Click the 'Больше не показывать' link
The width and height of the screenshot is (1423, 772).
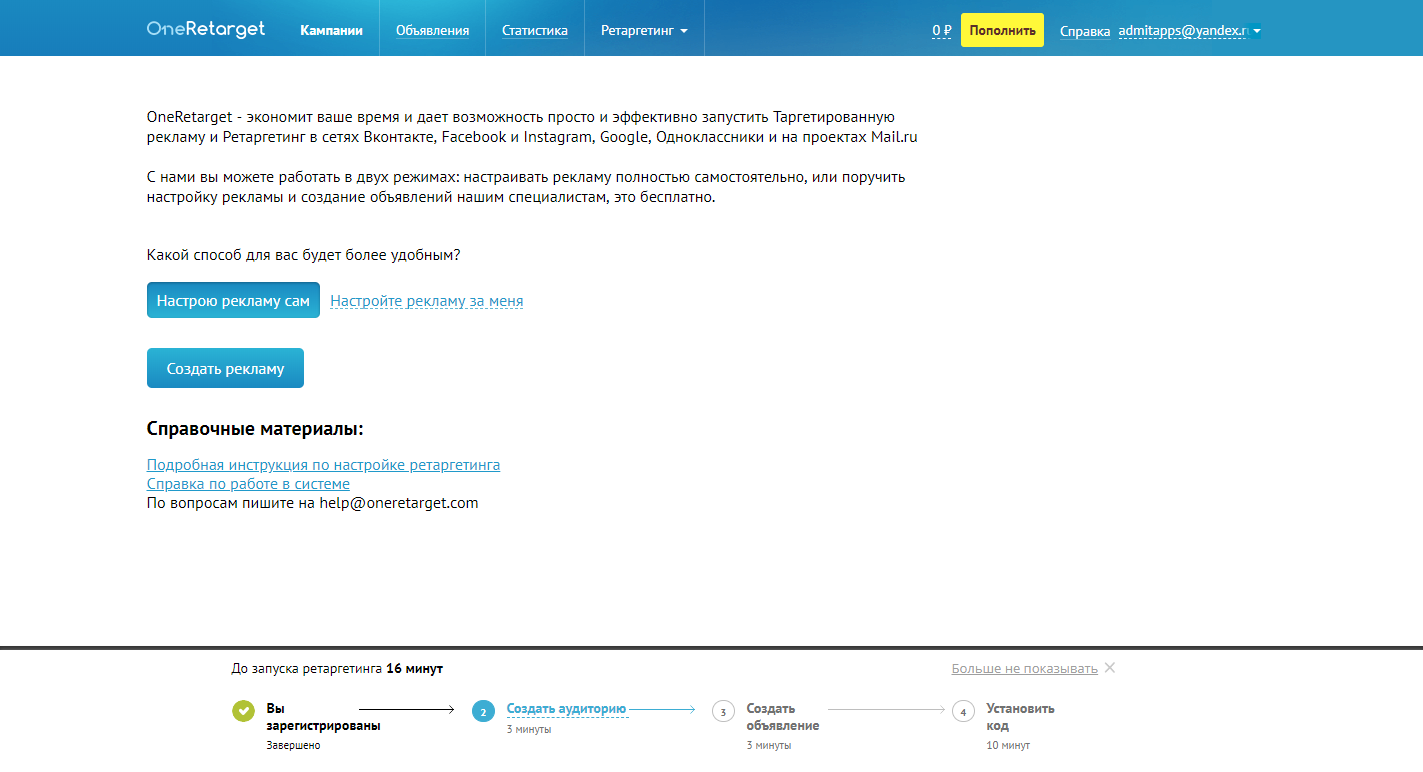coord(1023,667)
